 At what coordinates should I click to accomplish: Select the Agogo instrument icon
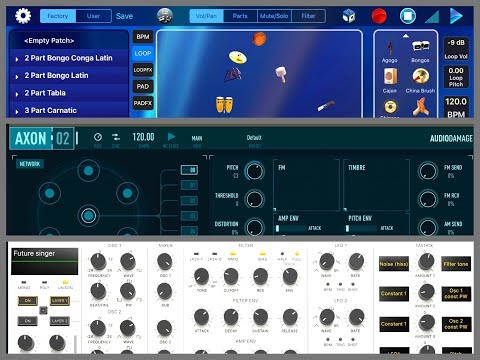[x=390, y=49]
